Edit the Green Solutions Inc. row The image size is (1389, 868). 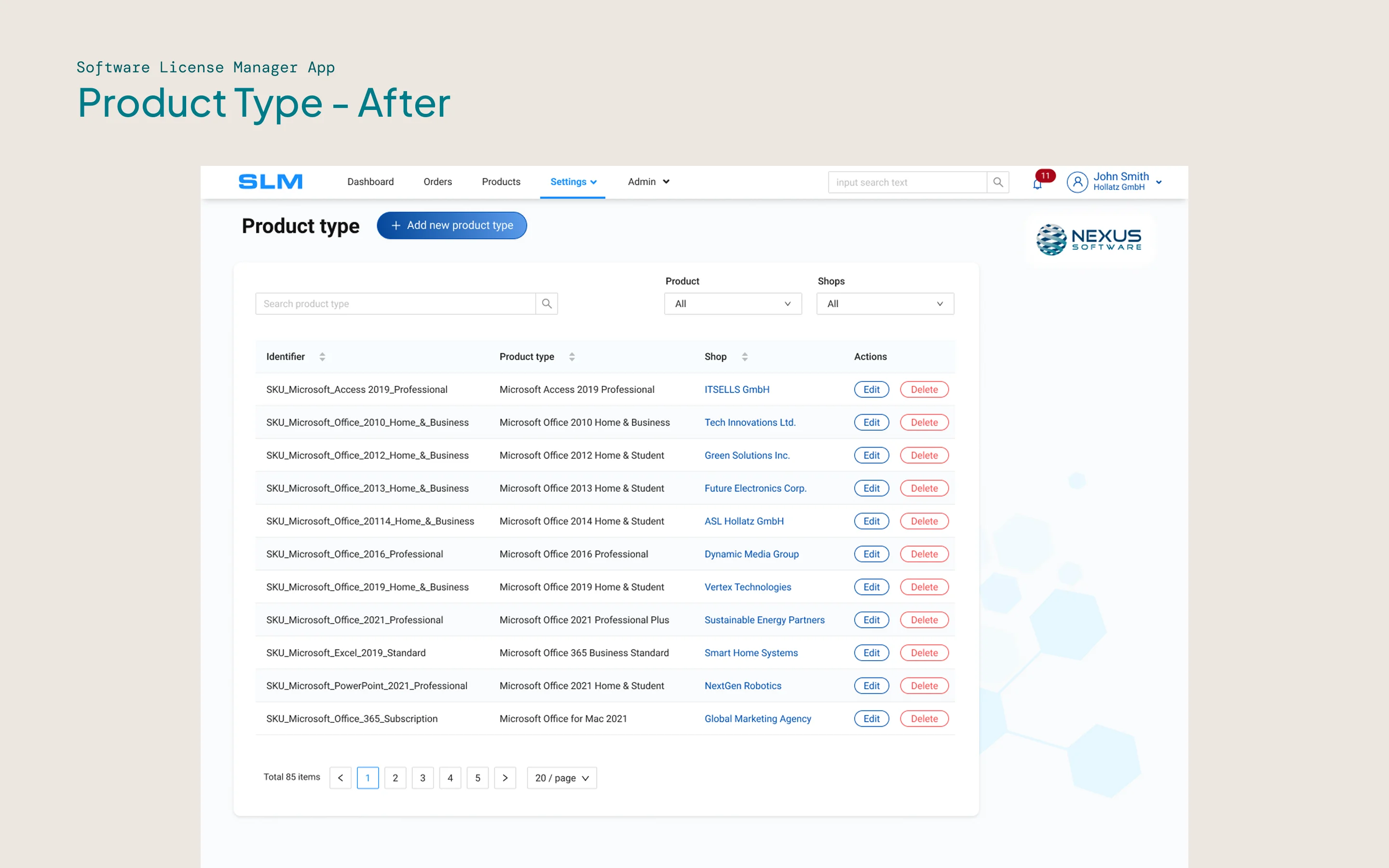[872, 455]
